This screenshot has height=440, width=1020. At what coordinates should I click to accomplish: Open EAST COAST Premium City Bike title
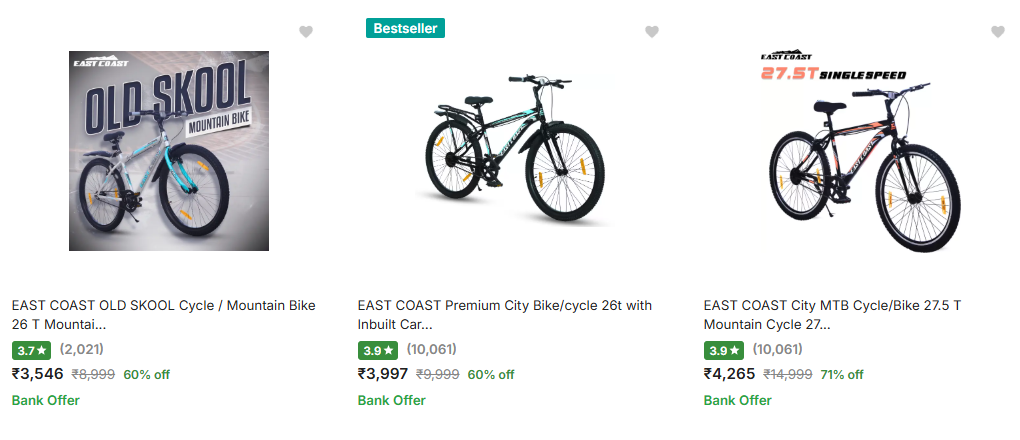505,314
